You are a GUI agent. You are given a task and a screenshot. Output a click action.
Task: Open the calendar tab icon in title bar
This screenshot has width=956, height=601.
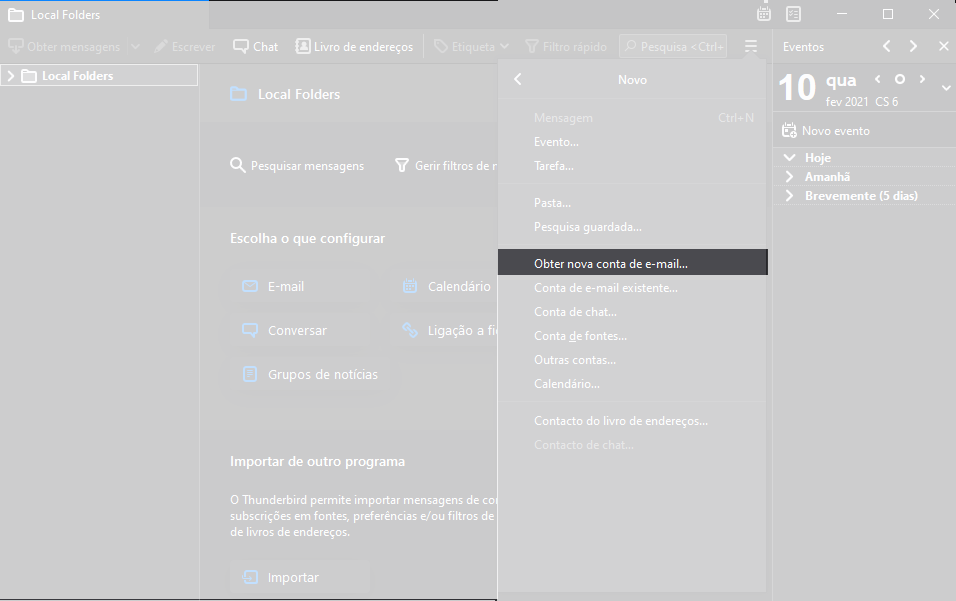[x=764, y=14]
